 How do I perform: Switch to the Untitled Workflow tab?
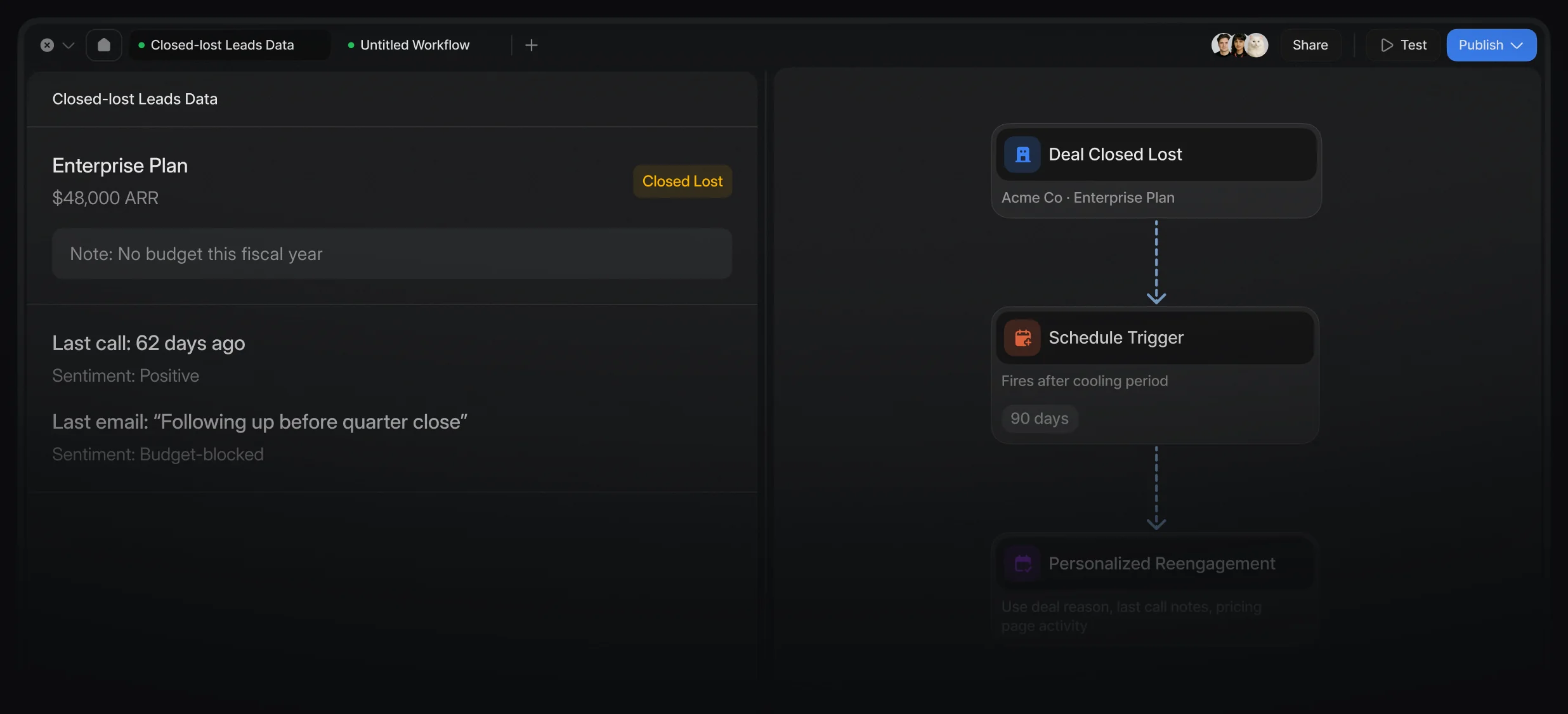[409, 45]
